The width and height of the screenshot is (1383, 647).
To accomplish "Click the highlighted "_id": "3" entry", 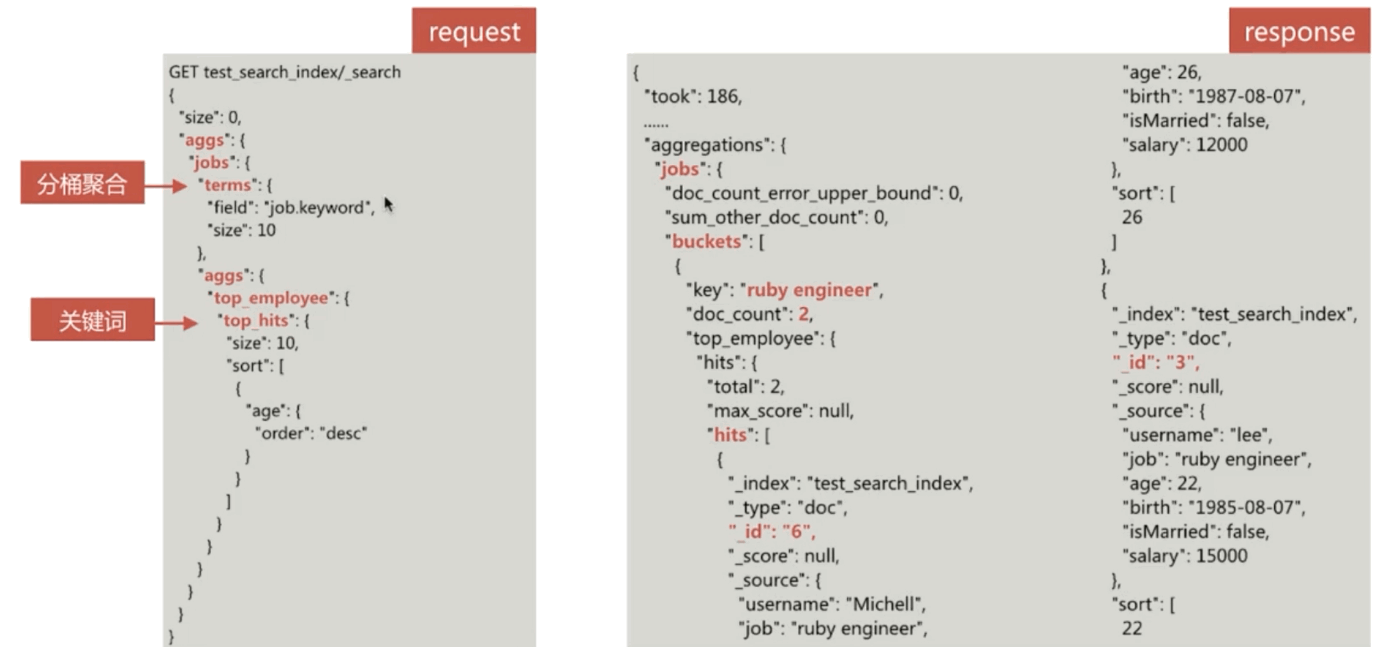I will [x=1155, y=362].
